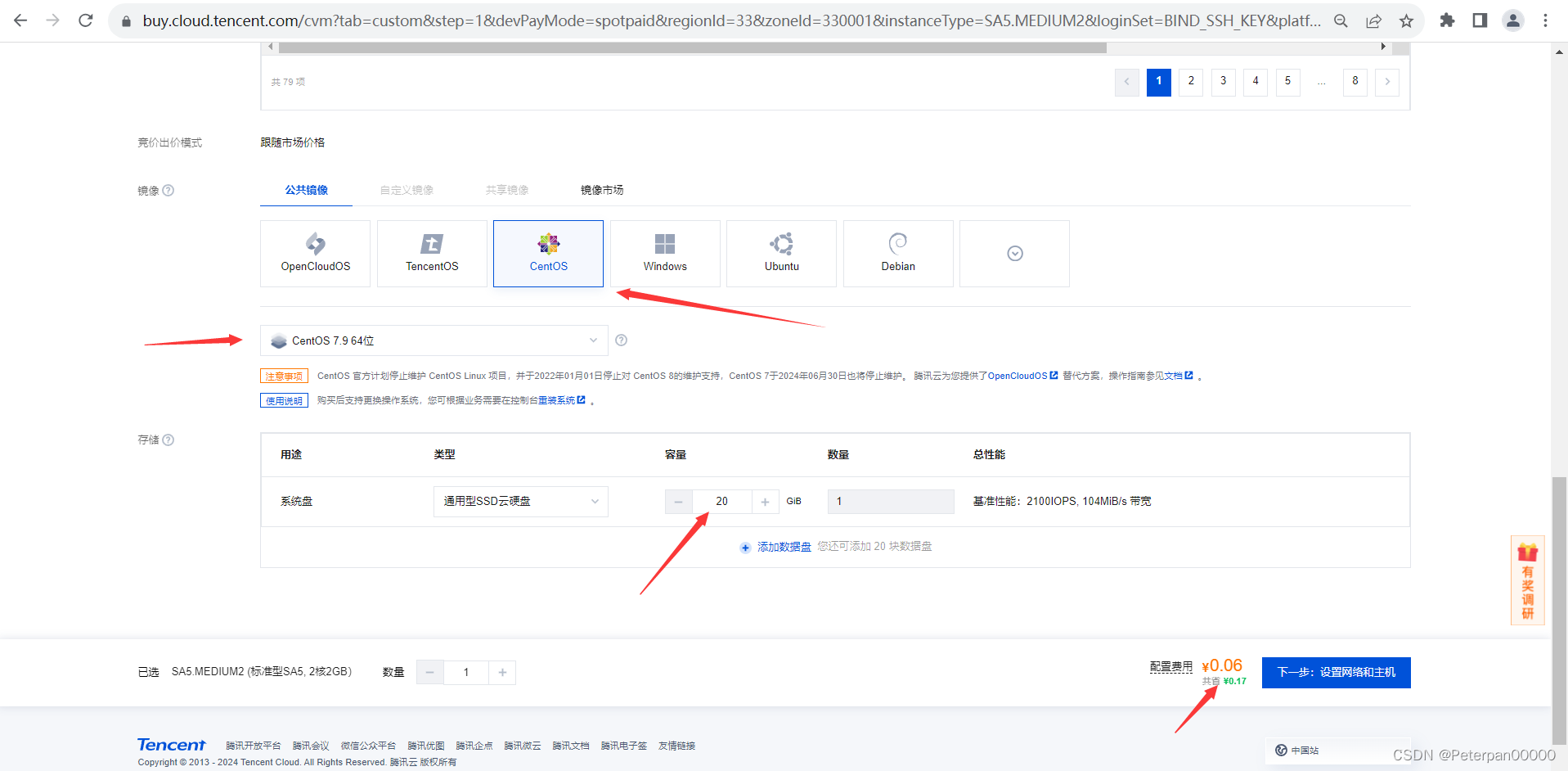Image resolution: width=1568 pixels, height=771 pixels.
Task: Go to pagination page 8
Action: [x=1355, y=81]
